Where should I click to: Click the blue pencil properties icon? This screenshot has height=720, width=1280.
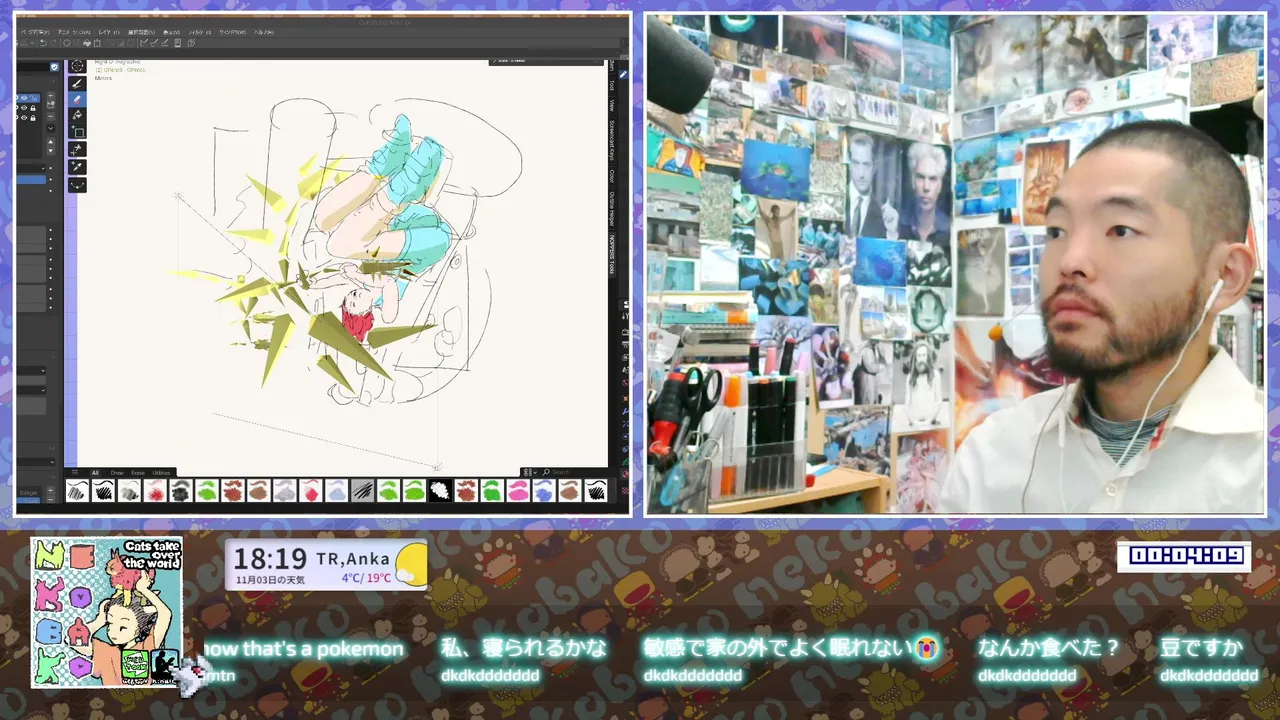(x=623, y=74)
